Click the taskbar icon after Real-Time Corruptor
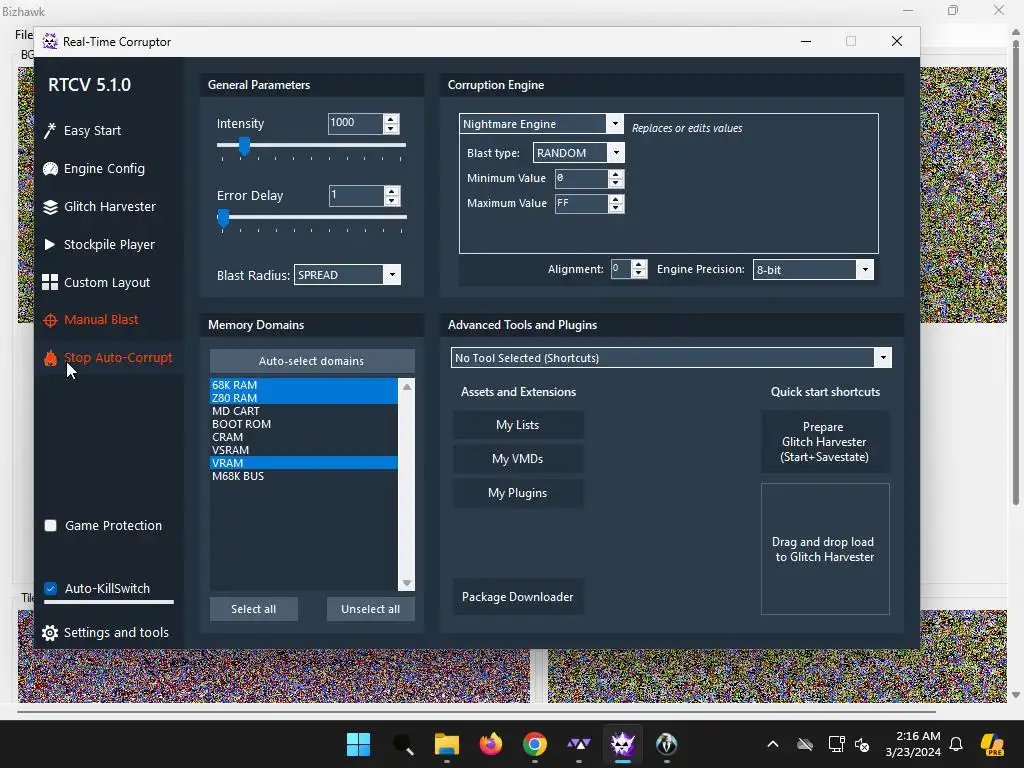Viewport: 1024px width, 768px height. (x=666, y=744)
